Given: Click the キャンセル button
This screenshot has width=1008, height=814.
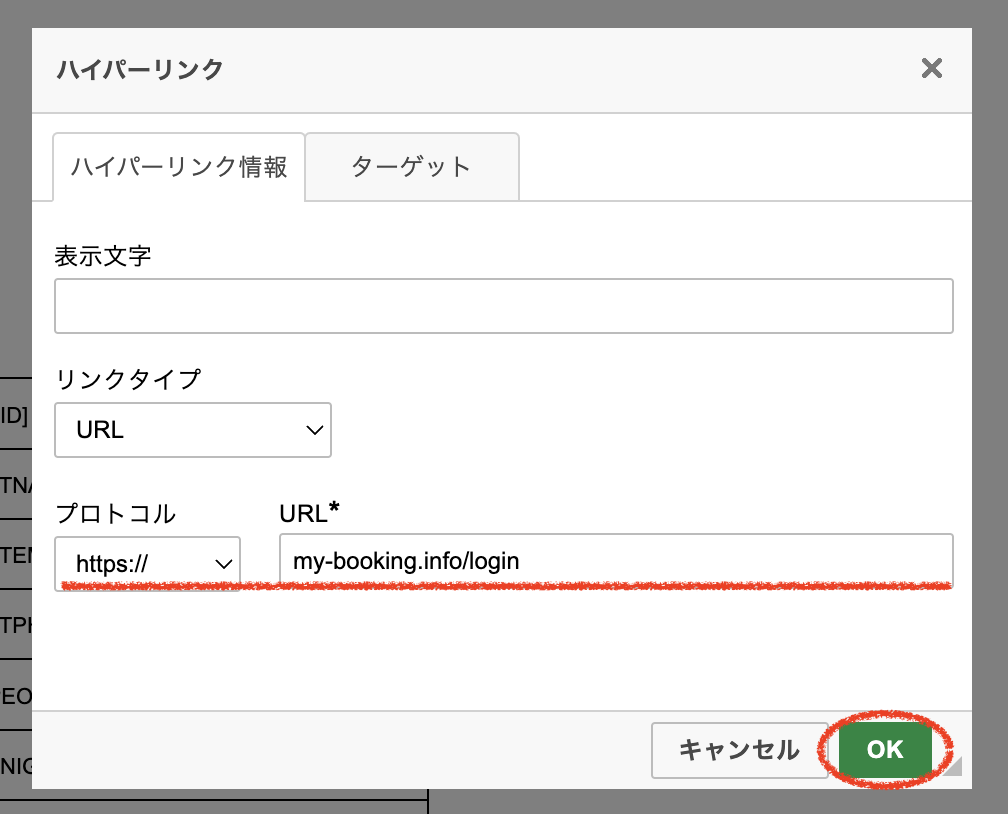Looking at the screenshot, I should [739, 750].
